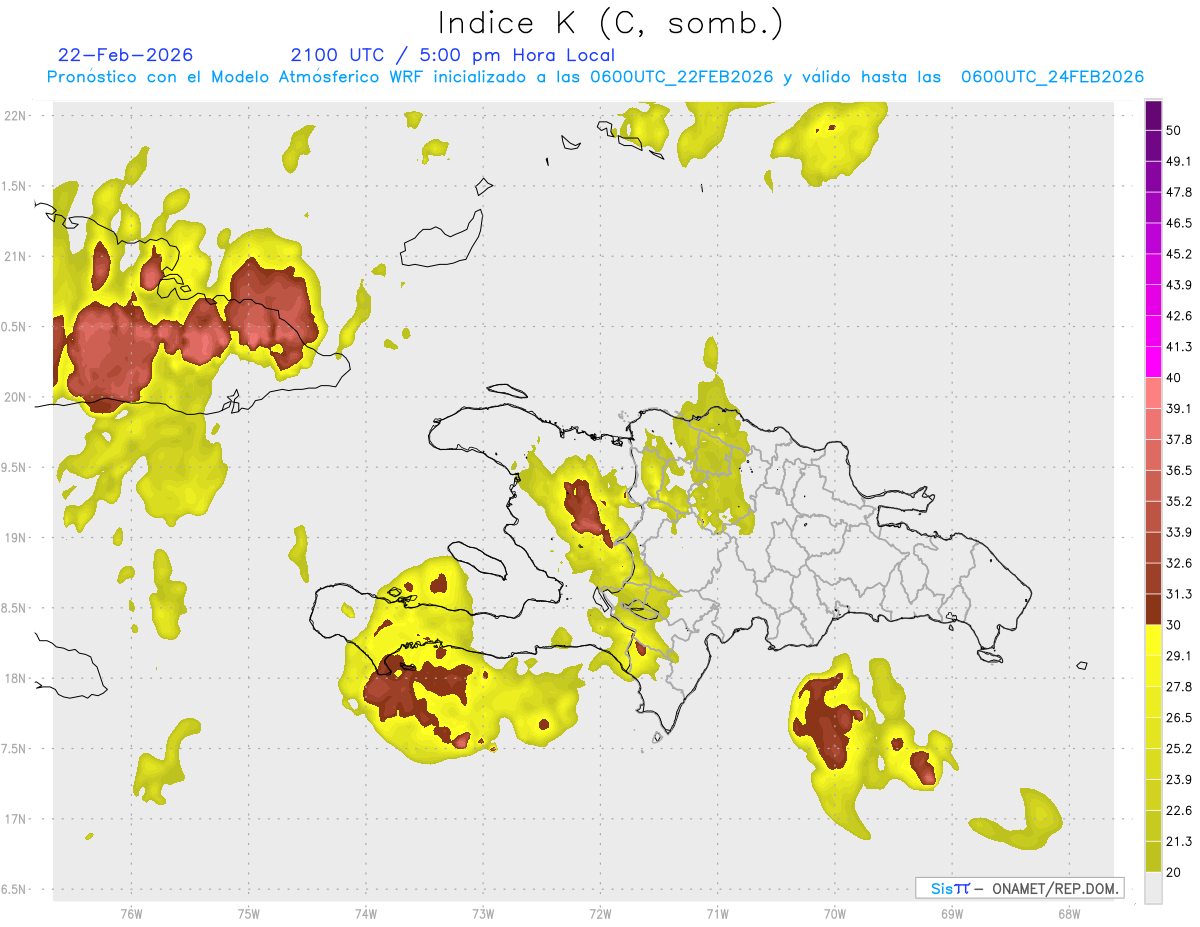
Task: Pick the bright yellow swatch between 29.1 and 30
Action: [x=1153, y=640]
